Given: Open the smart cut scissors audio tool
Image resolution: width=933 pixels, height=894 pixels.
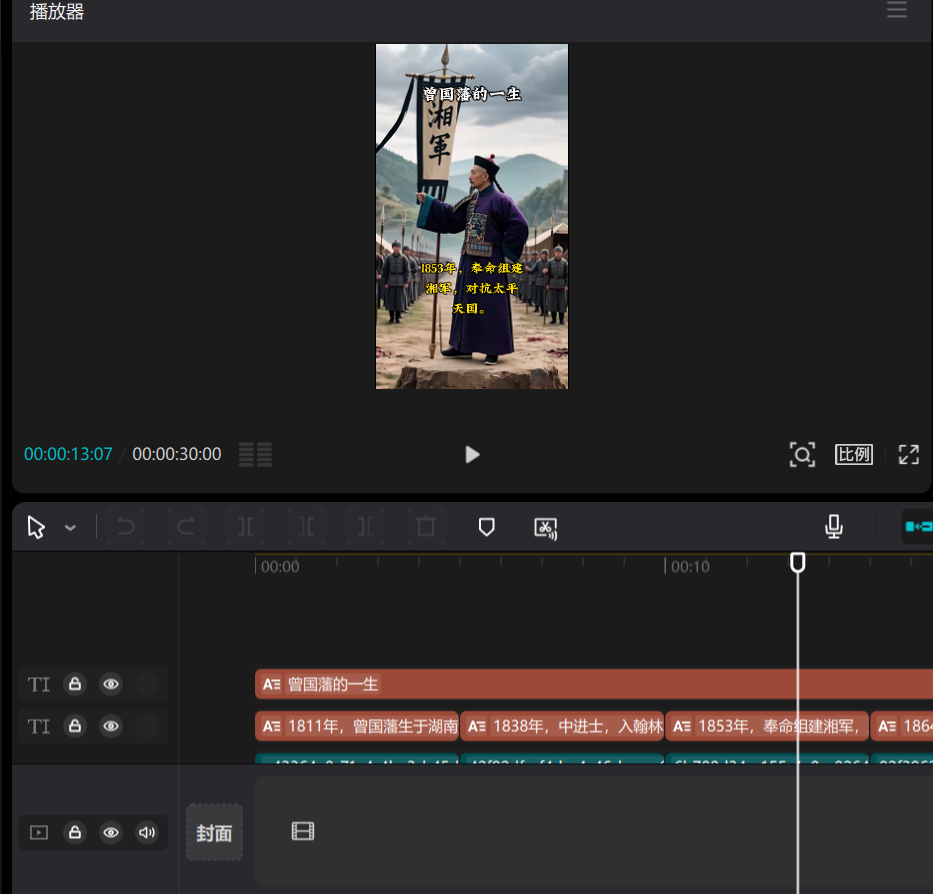Looking at the screenshot, I should 546,528.
